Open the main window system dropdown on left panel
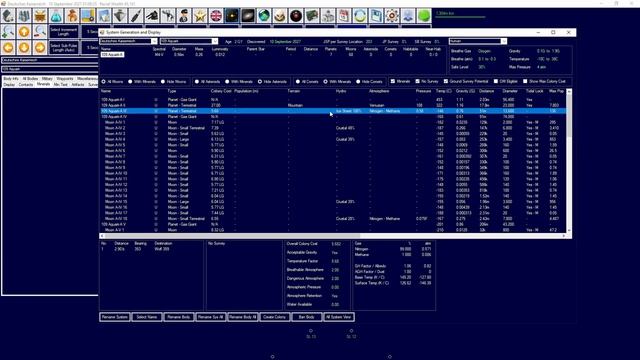Image resolution: width=640 pixels, height=360 pixels. 50,69
